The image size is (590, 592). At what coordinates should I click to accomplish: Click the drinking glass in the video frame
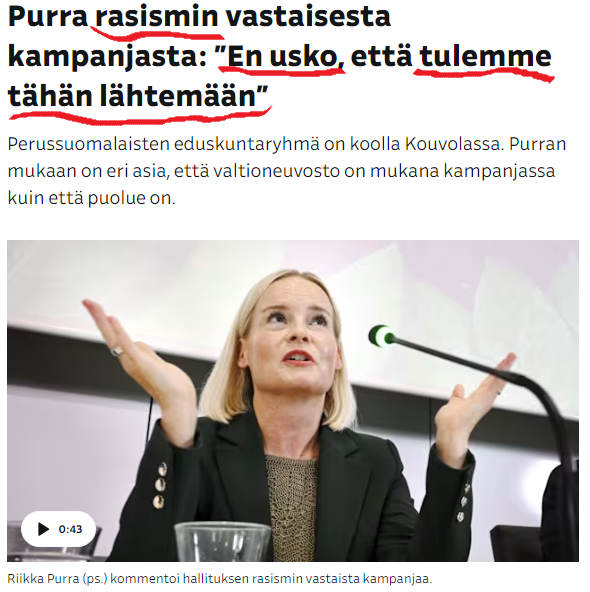pos(223,542)
